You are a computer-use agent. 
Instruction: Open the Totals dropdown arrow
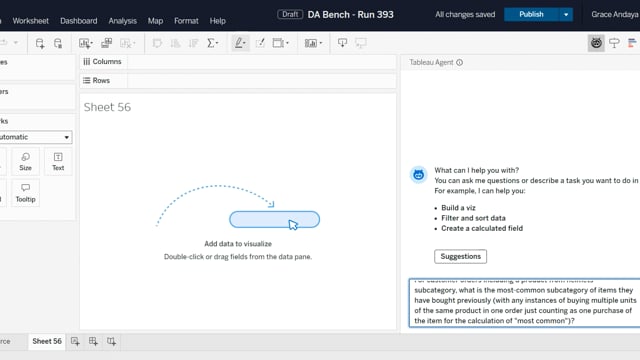coord(217,43)
